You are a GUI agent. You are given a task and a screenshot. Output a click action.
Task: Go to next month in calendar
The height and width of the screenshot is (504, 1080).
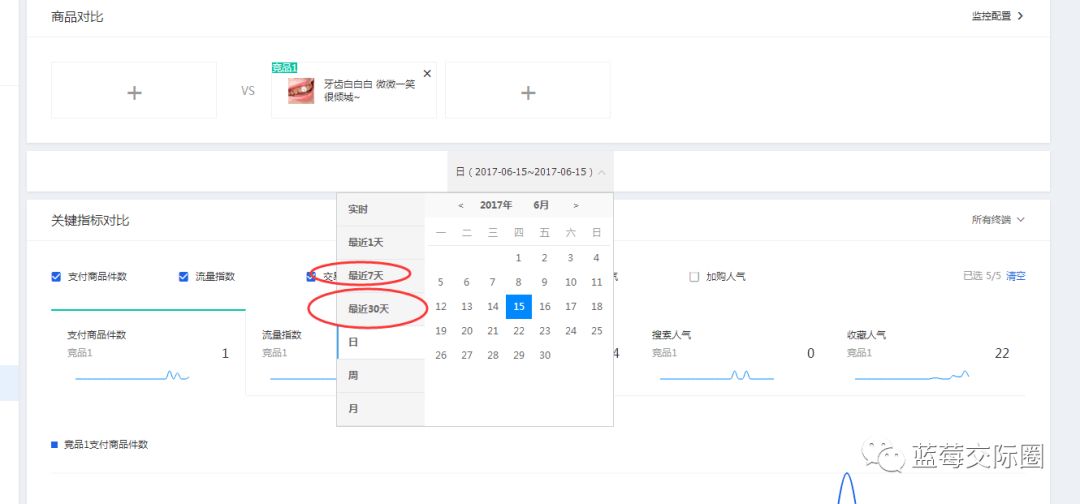click(576, 205)
